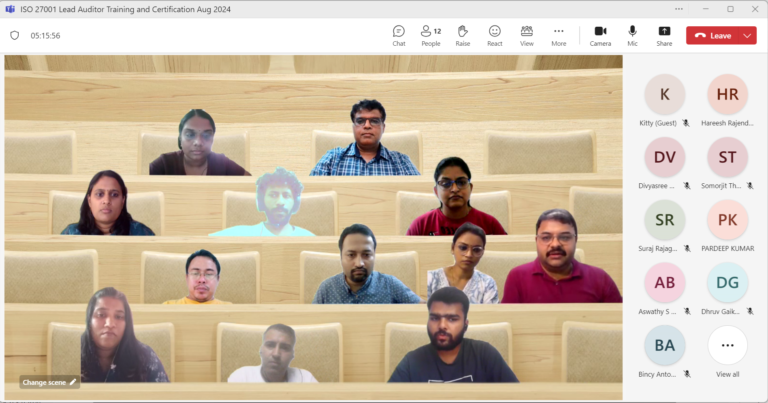Click the DG avatar for Dhruv Gaik
This screenshot has height=403, width=768.
[727, 283]
